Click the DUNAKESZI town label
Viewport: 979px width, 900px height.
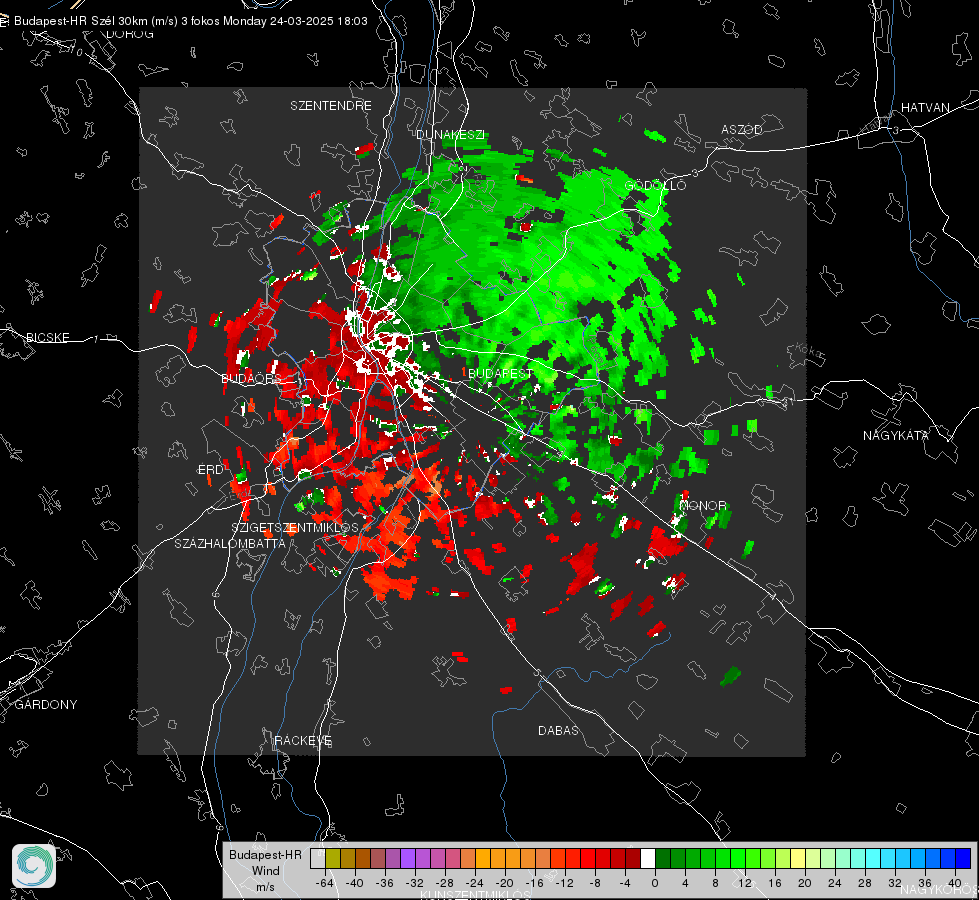tap(450, 135)
